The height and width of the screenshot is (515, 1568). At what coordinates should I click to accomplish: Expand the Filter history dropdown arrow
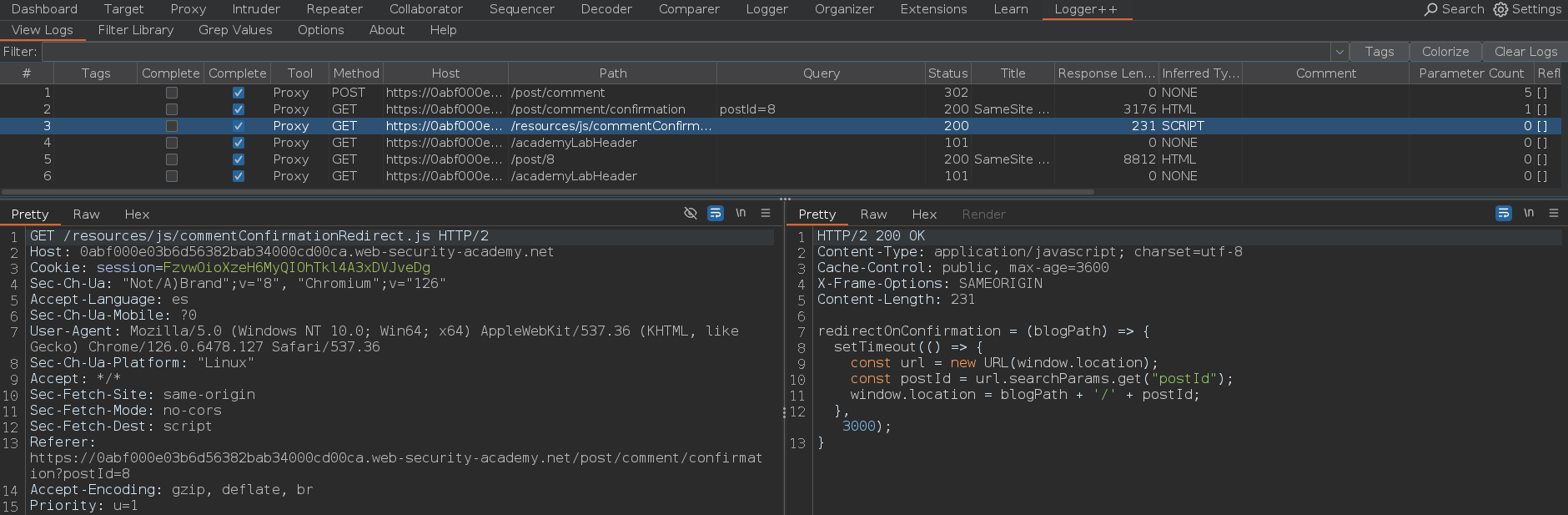pos(1339,52)
